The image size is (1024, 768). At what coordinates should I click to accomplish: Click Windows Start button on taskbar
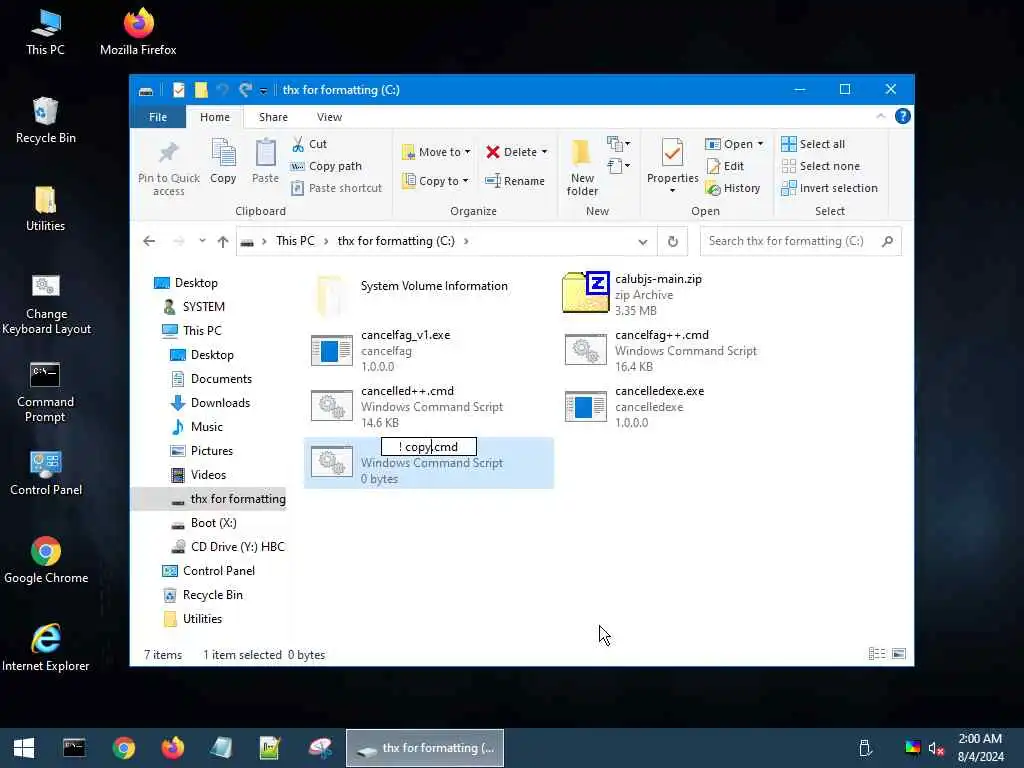click(24, 748)
